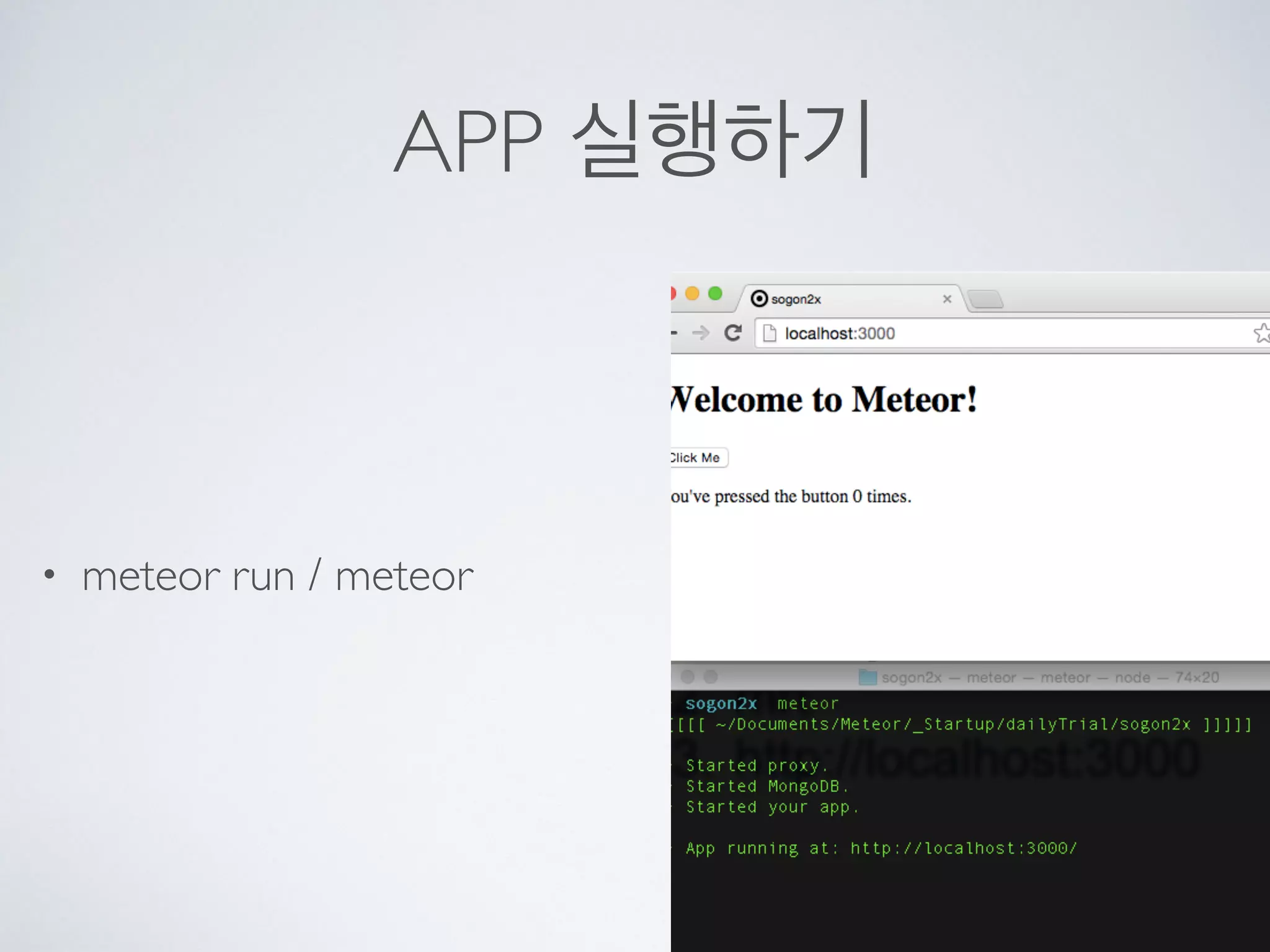This screenshot has width=1270, height=952.
Task: Click the Started MongoDB. line
Action: [767, 786]
